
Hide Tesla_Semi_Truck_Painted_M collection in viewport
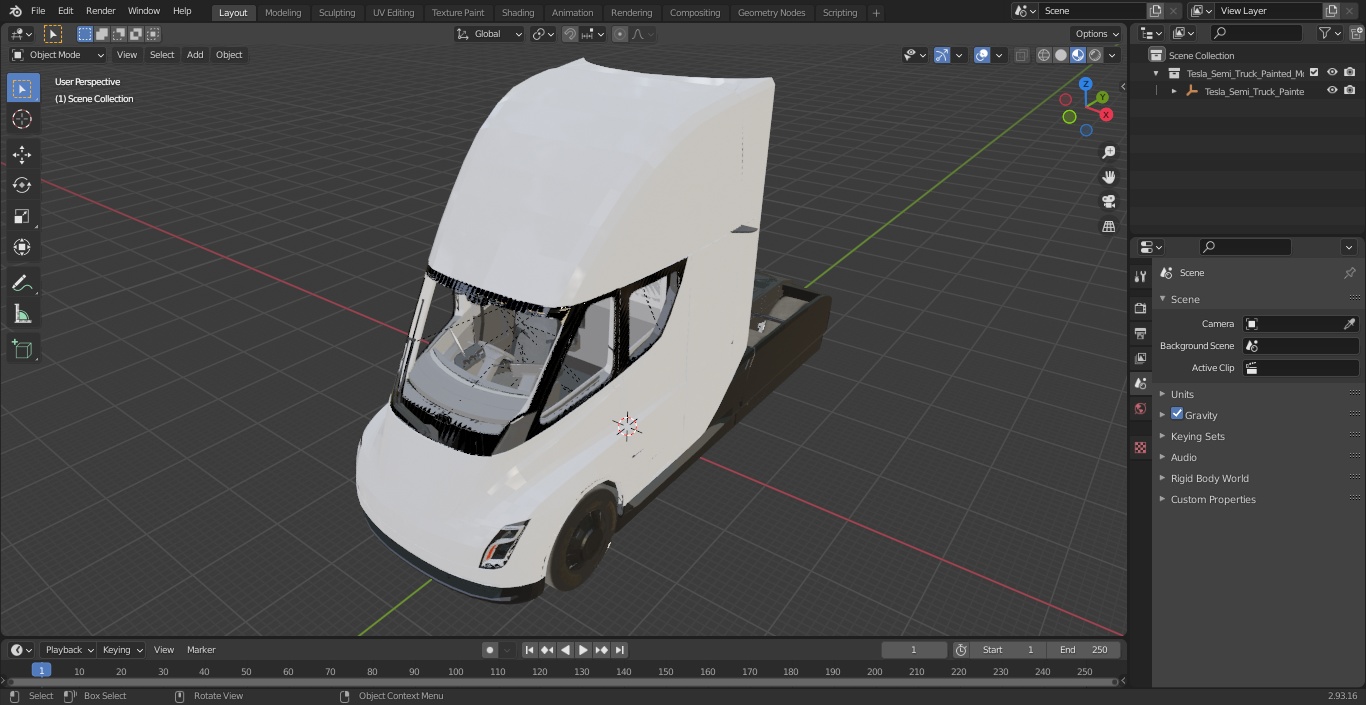[x=1332, y=72]
